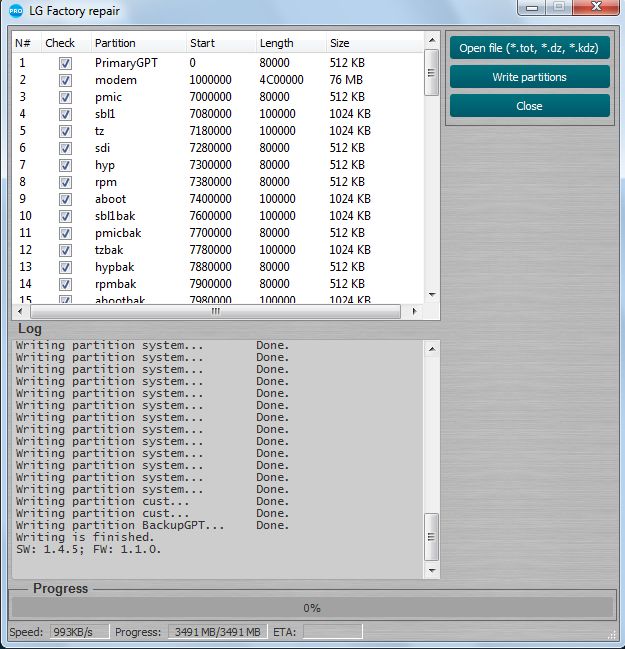Image resolution: width=625 pixels, height=649 pixels.
Task: Select the modem partition name
Action: [116, 80]
